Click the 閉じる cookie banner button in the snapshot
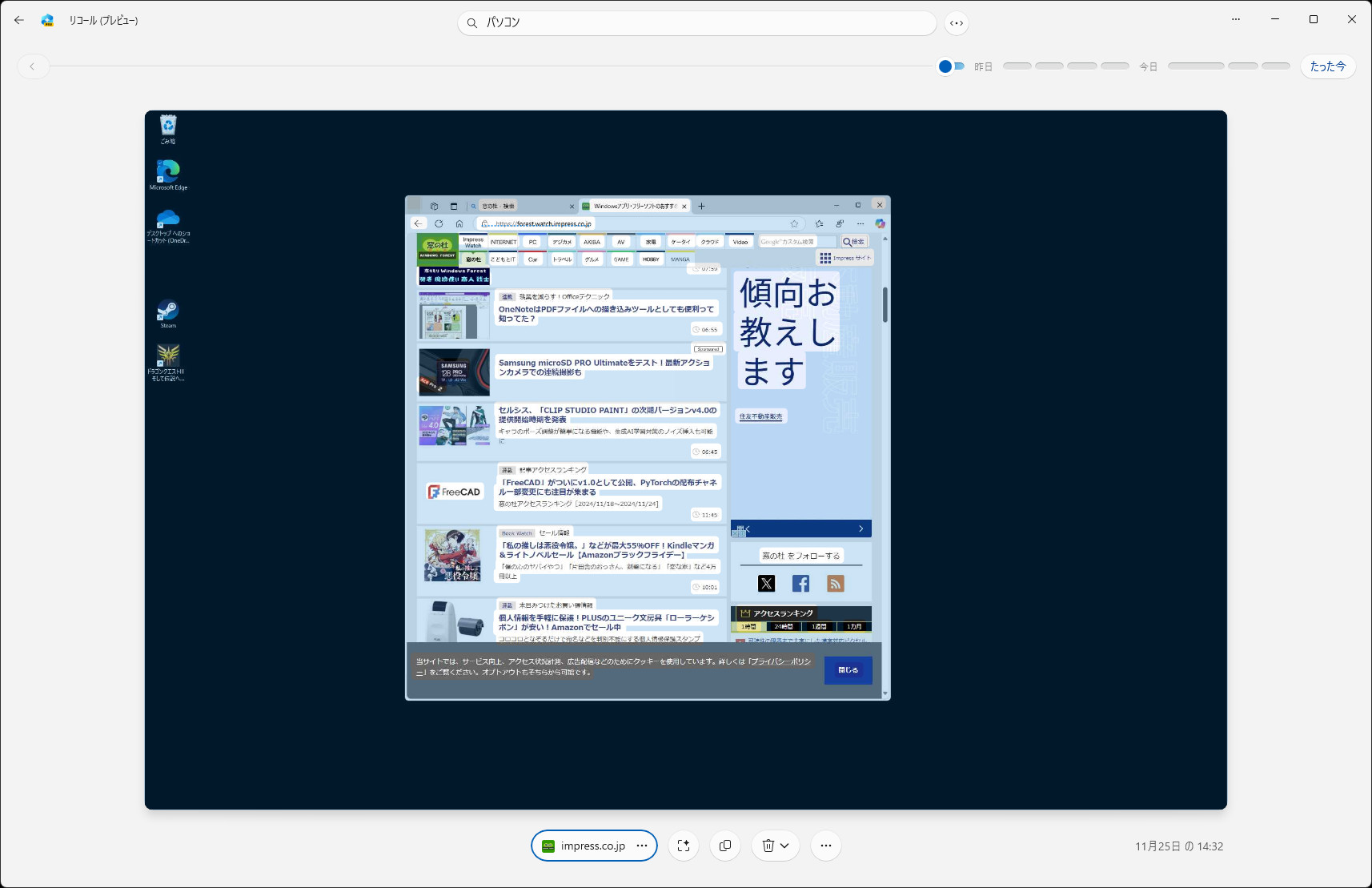The width and height of the screenshot is (1372, 888). click(848, 670)
